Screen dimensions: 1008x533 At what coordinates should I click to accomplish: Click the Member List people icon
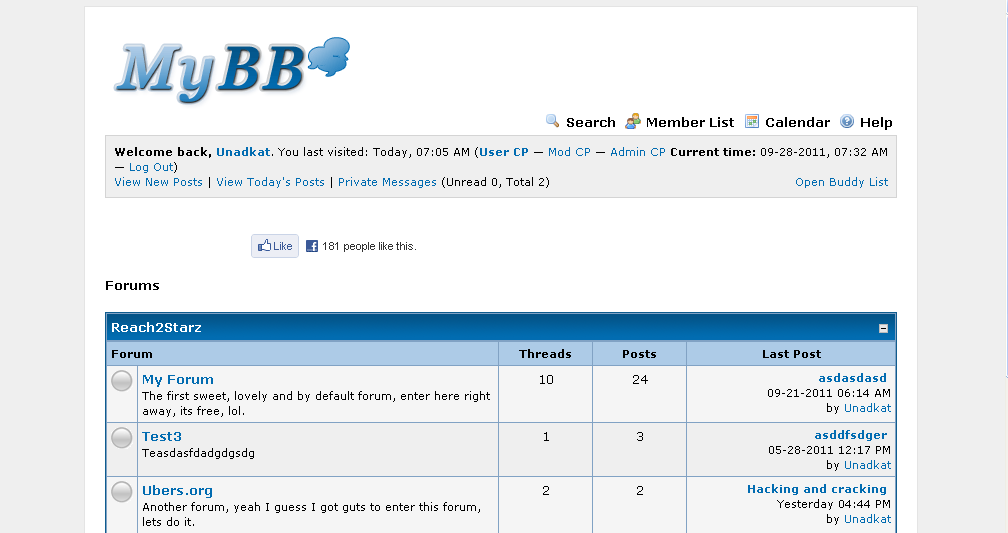(x=633, y=121)
